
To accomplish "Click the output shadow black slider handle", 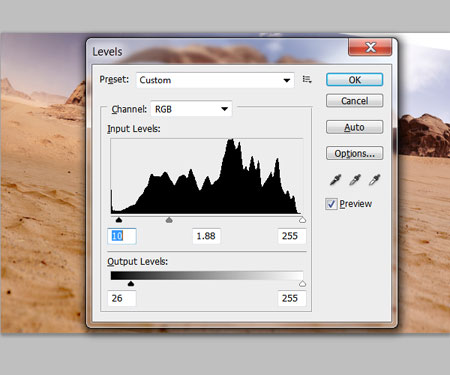I will click(131, 284).
